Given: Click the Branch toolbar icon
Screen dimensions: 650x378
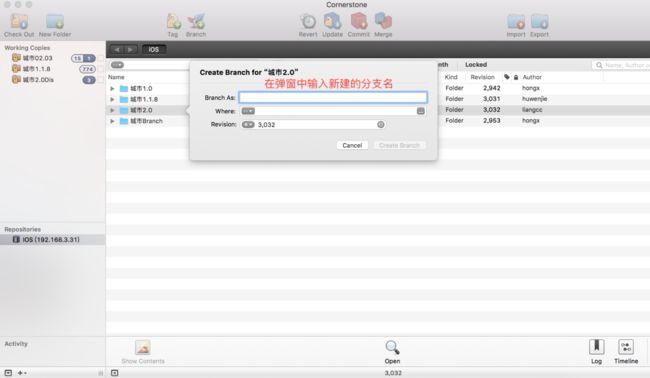Looking at the screenshot, I should tap(196, 21).
